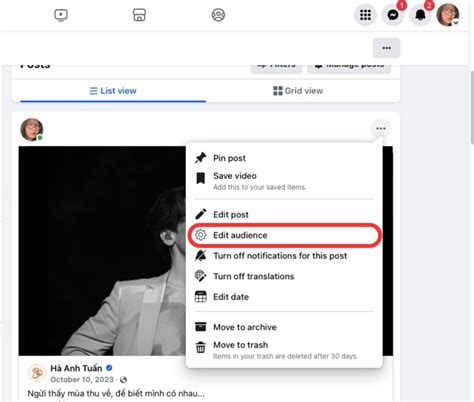Click the three-dot button below top bar
This screenshot has width=474, height=402.
tap(386, 48)
